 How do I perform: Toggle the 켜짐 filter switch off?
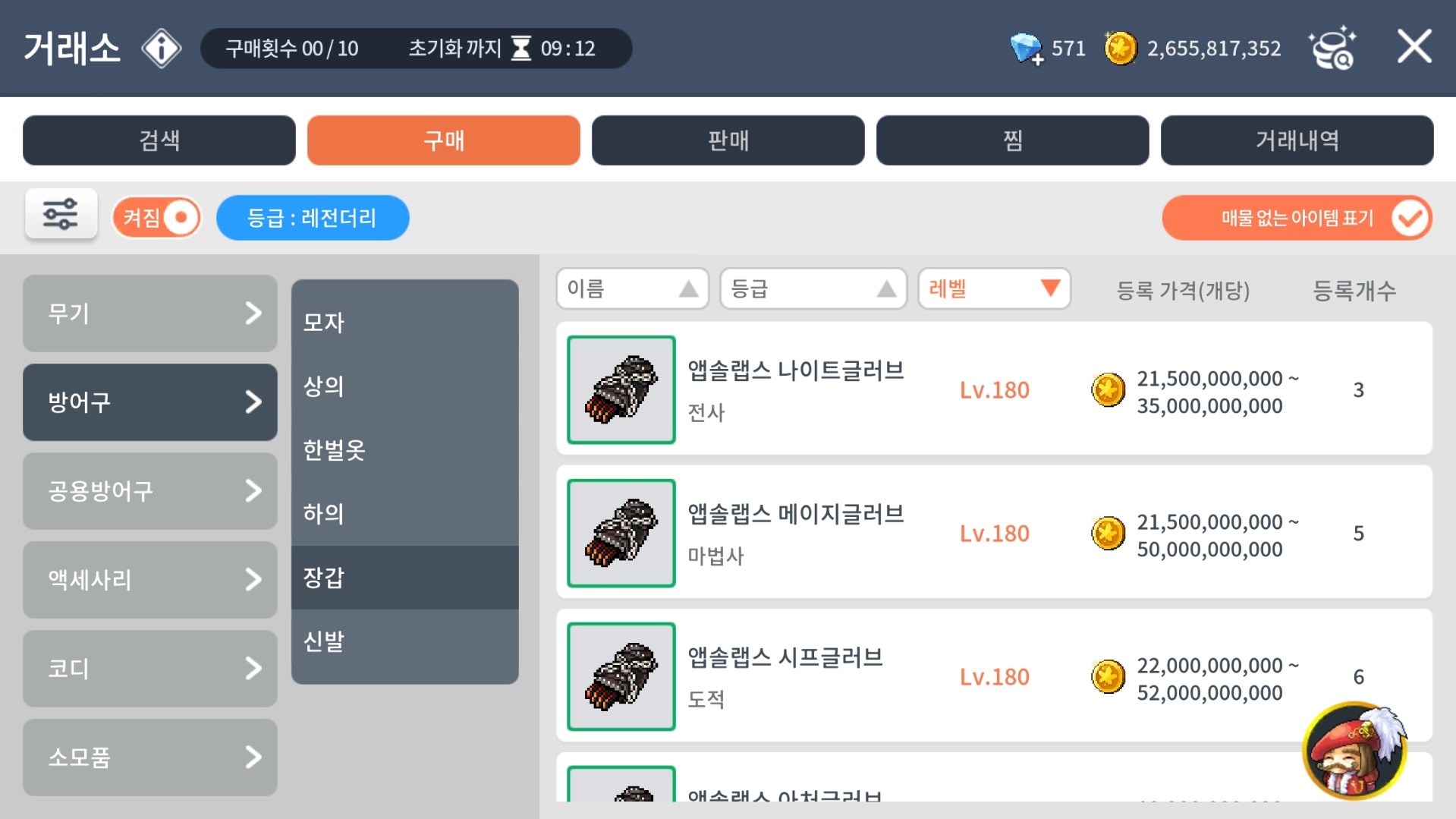point(156,218)
